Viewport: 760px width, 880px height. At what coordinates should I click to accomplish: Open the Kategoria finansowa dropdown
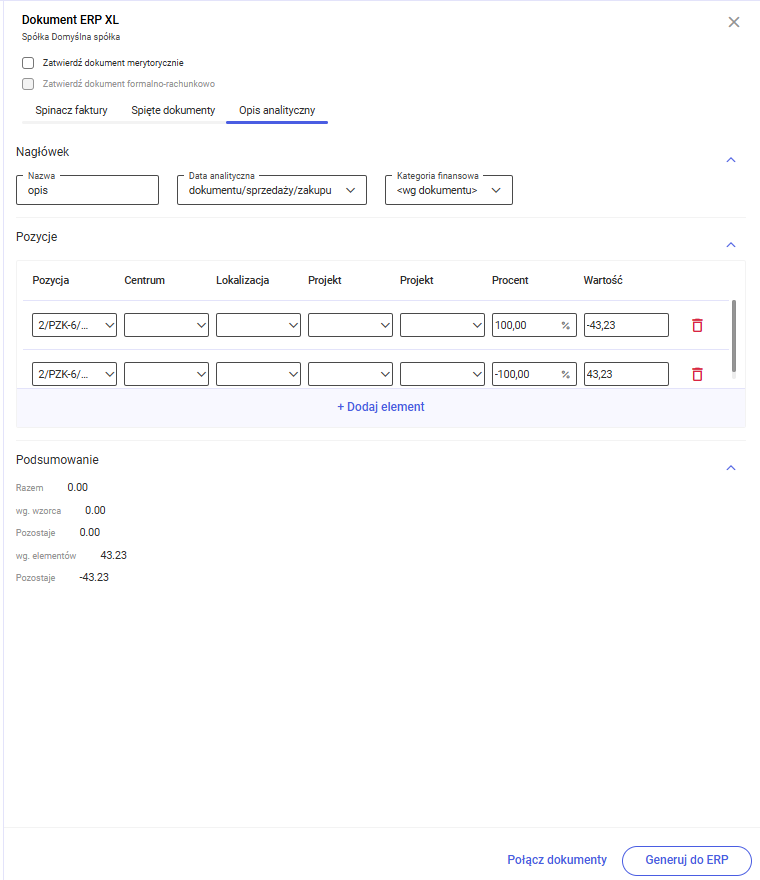click(448, 190)
